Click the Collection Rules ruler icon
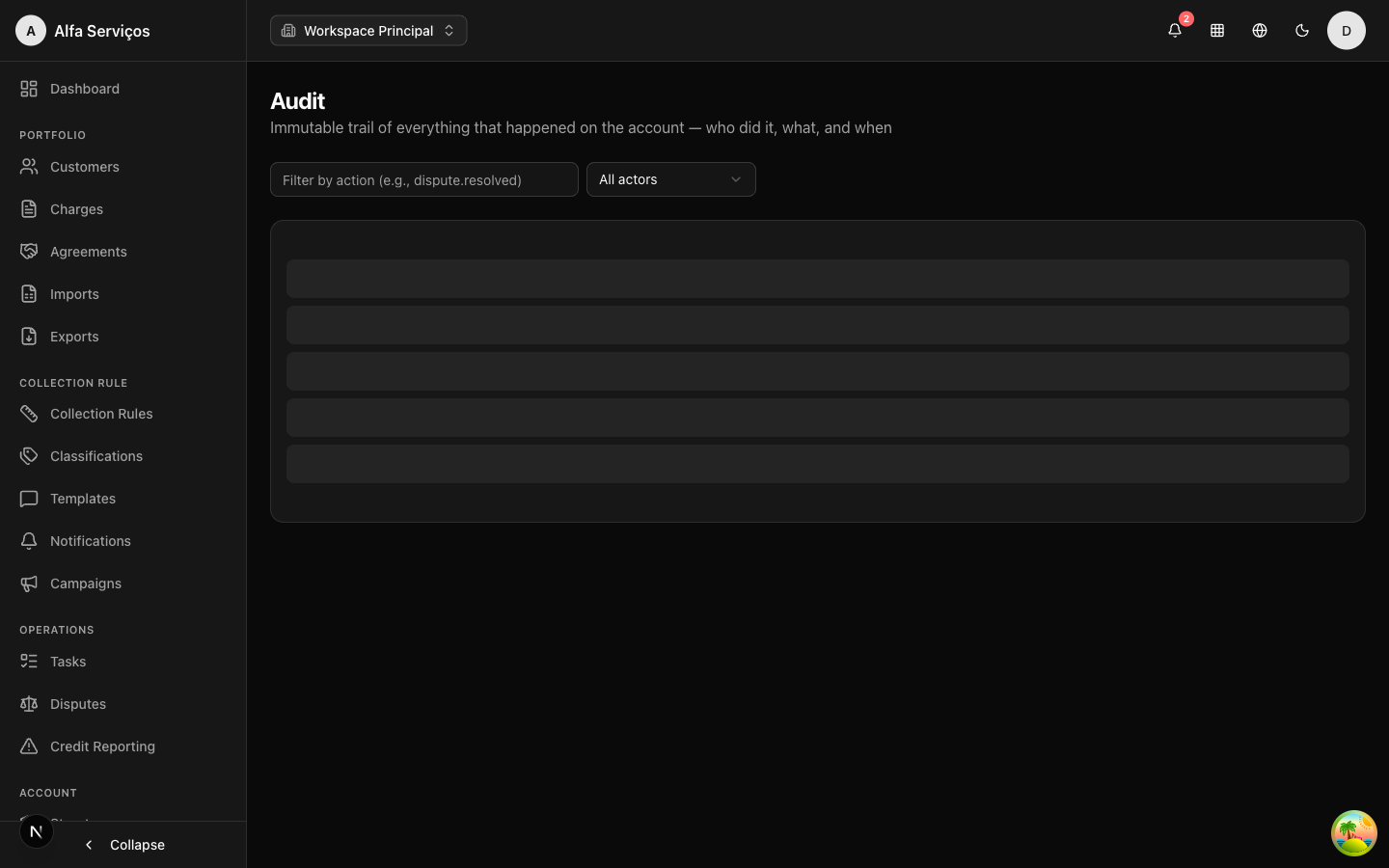This screenshot has height=868, width=1389. pos(29,414)
